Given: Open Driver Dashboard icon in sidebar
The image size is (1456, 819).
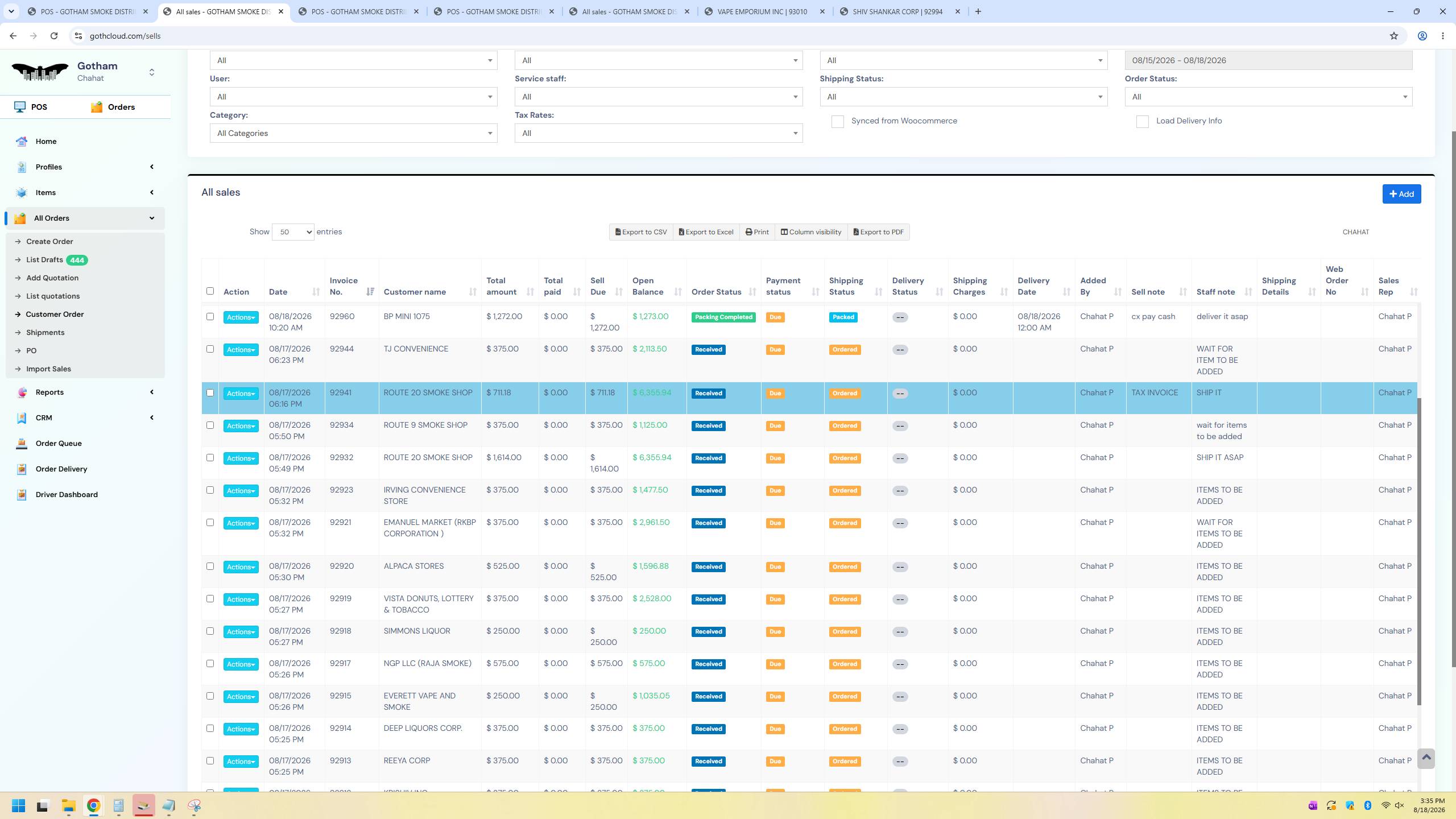Looking at the screenshot, I should [x=22, y=495].
